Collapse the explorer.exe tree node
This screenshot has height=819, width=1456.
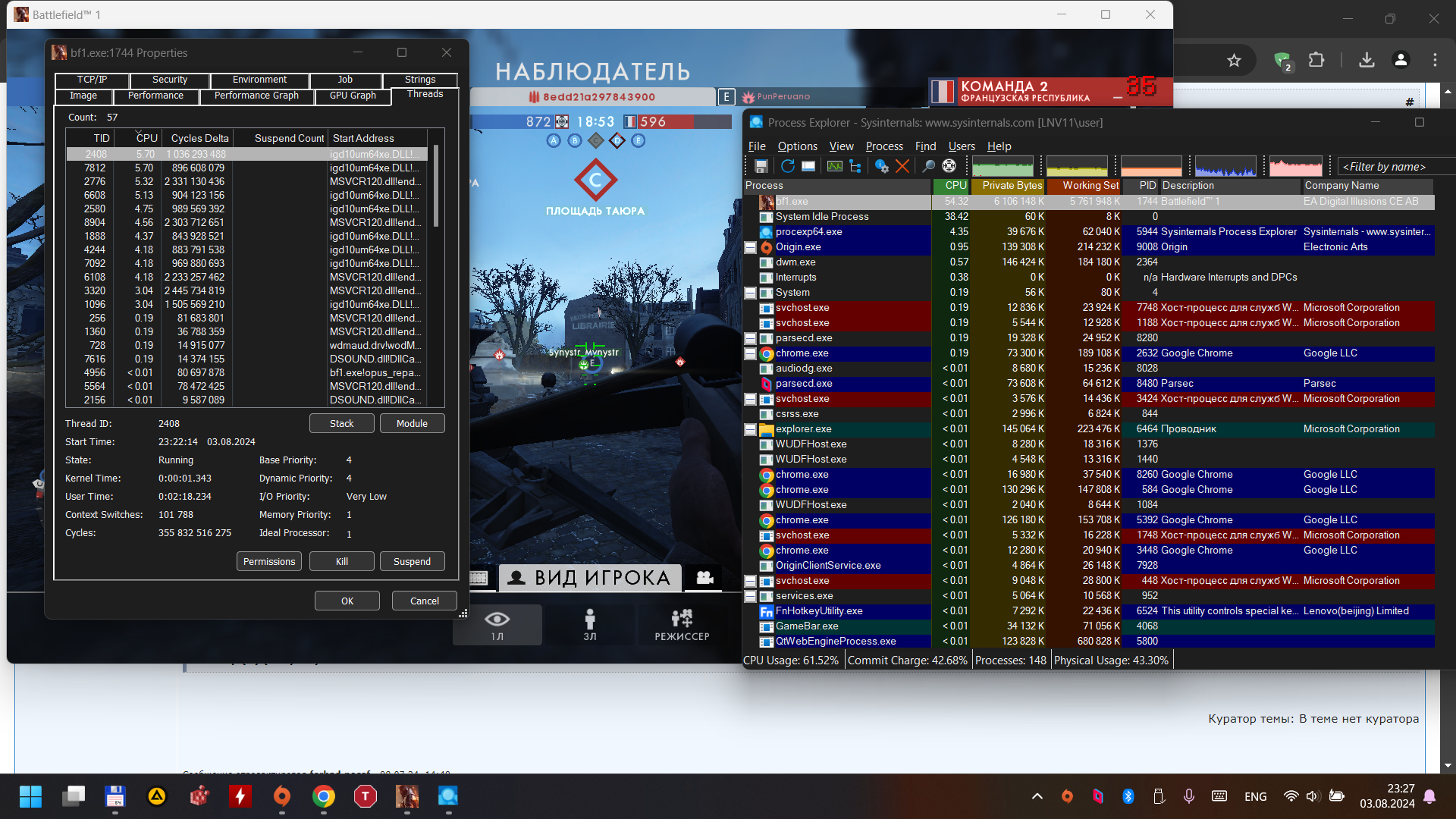click(x=750, y=429)
